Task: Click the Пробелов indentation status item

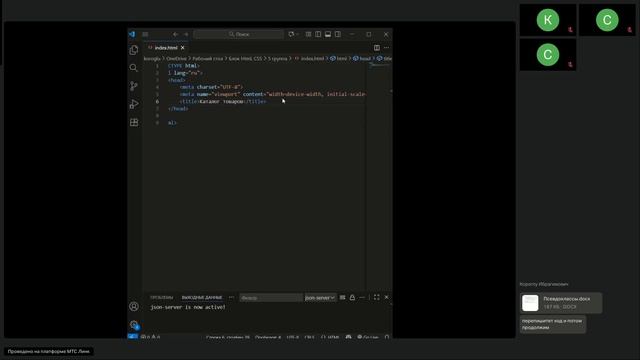Action: click(268, 337)
